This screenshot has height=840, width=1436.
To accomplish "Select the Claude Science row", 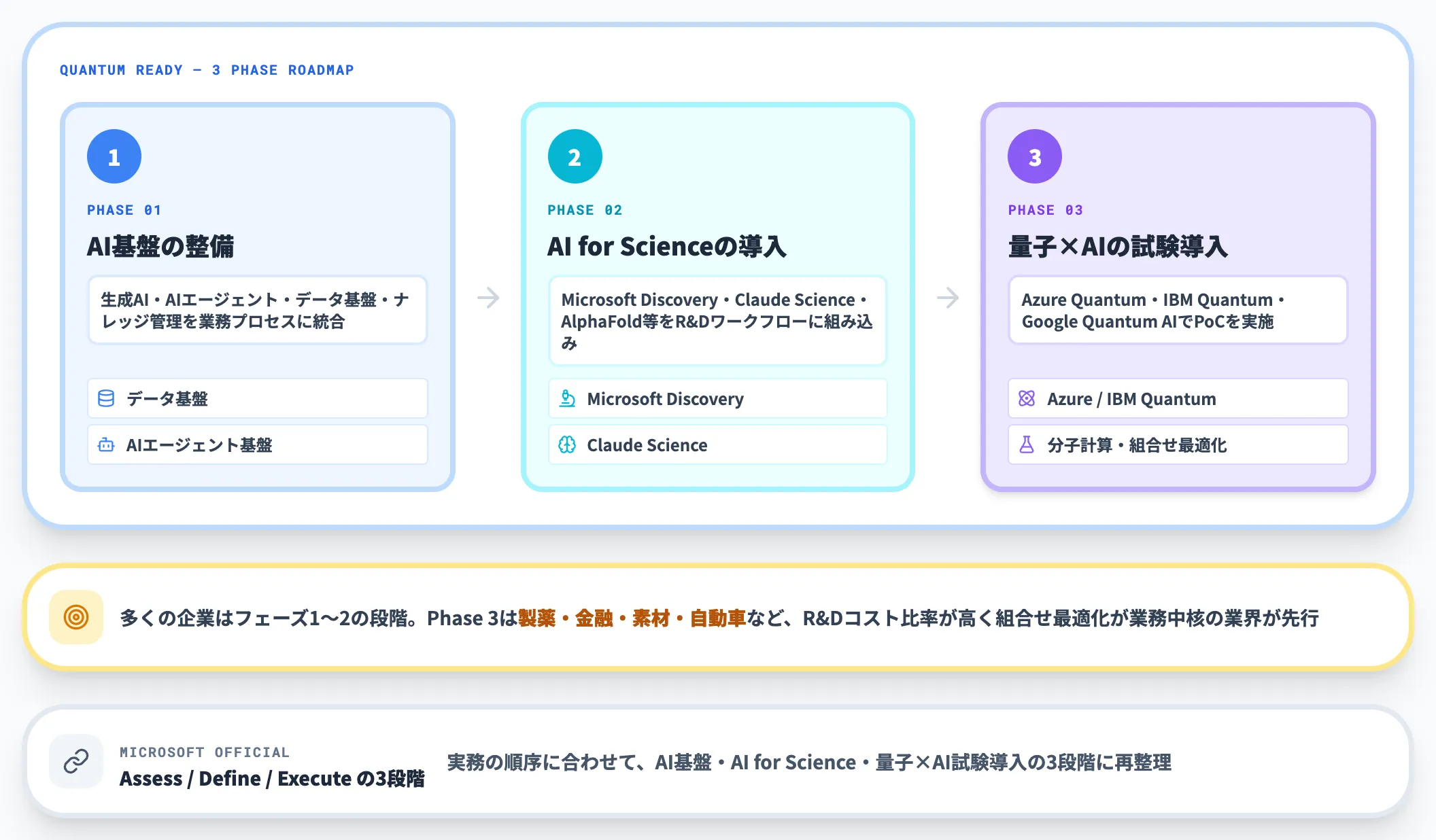I will coord(717,444).
